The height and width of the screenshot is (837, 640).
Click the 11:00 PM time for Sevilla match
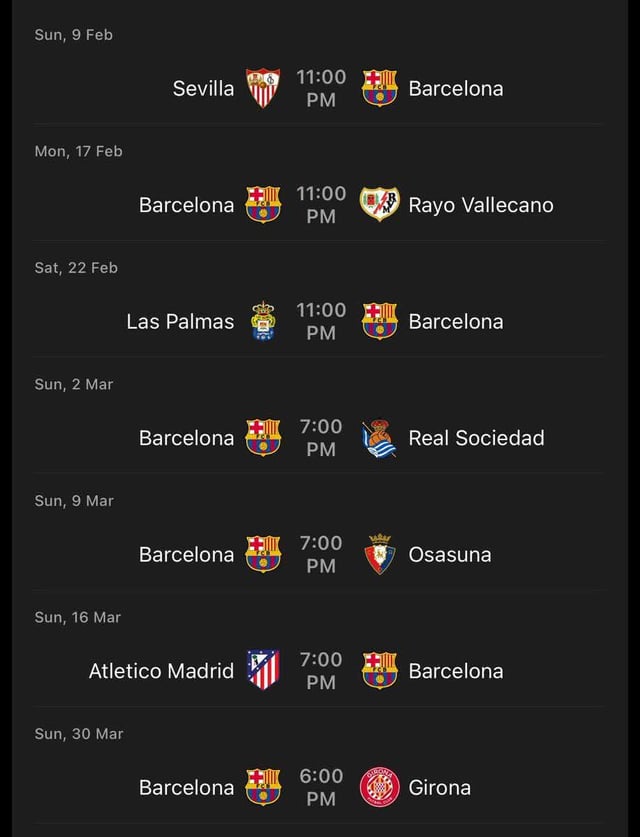click(321, 88)
